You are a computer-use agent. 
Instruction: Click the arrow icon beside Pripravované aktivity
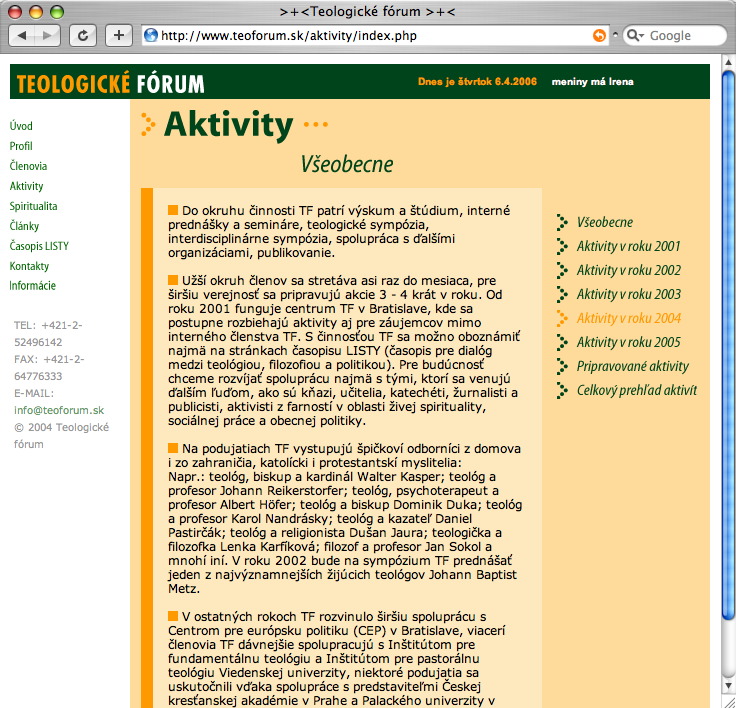coord(562,366)
